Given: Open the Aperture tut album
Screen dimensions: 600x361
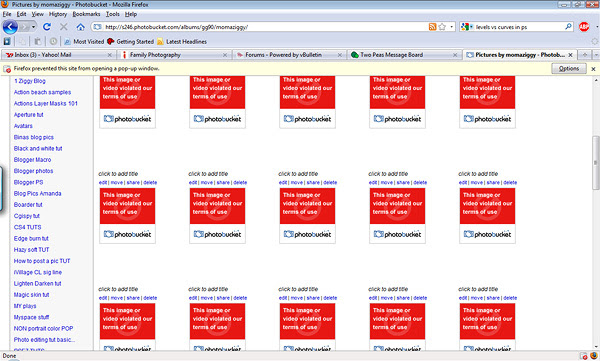Looking at the screenshot, I should pyautogui.click(x=29, y=114).
